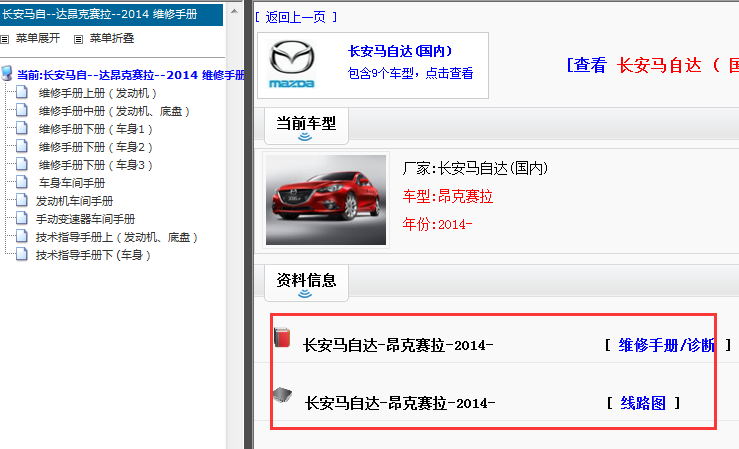The image size is (739, 449).
Task: Click the scroll-up arrow of left panel
Action: coord(234,11)
